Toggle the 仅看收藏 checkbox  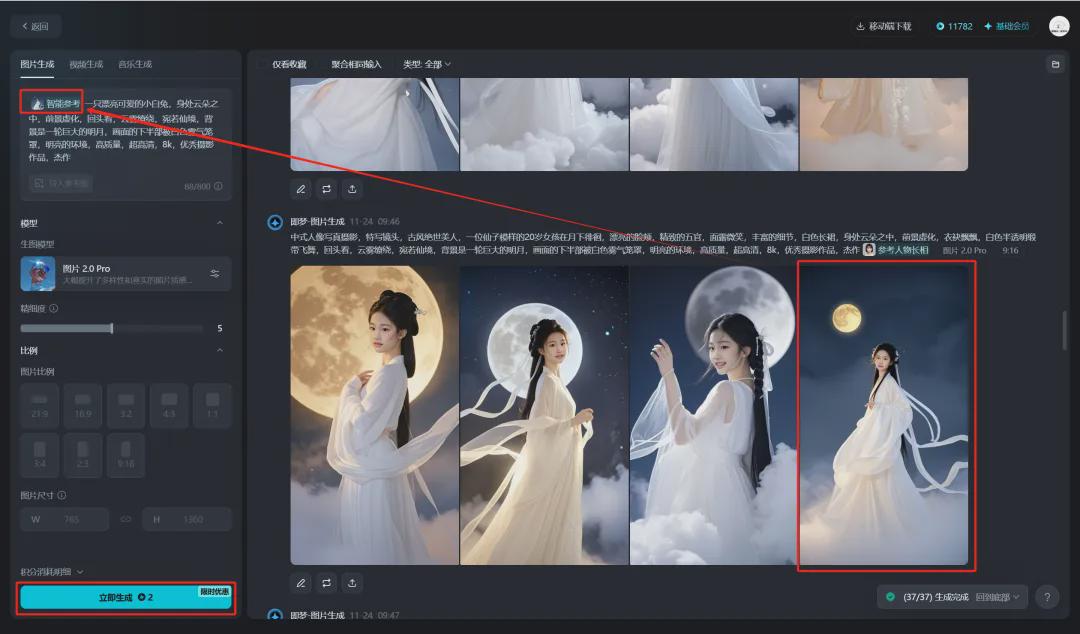point(264,64)
